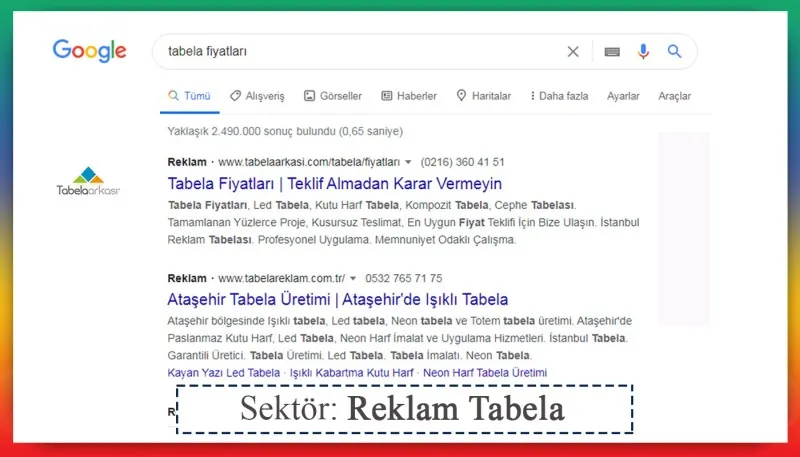Click the Kayan Yazı Led Tabela sitelink
The height and width of the screenshot is (457, 800).
pyautogui.click(x=224, y=373)
